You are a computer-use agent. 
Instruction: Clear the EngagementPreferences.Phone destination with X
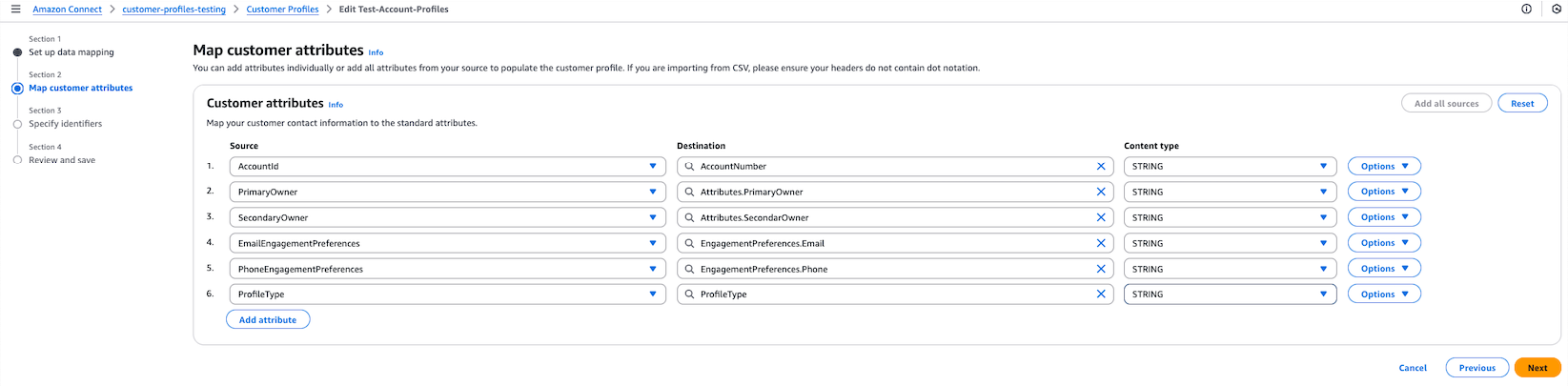coord(1101,269)
